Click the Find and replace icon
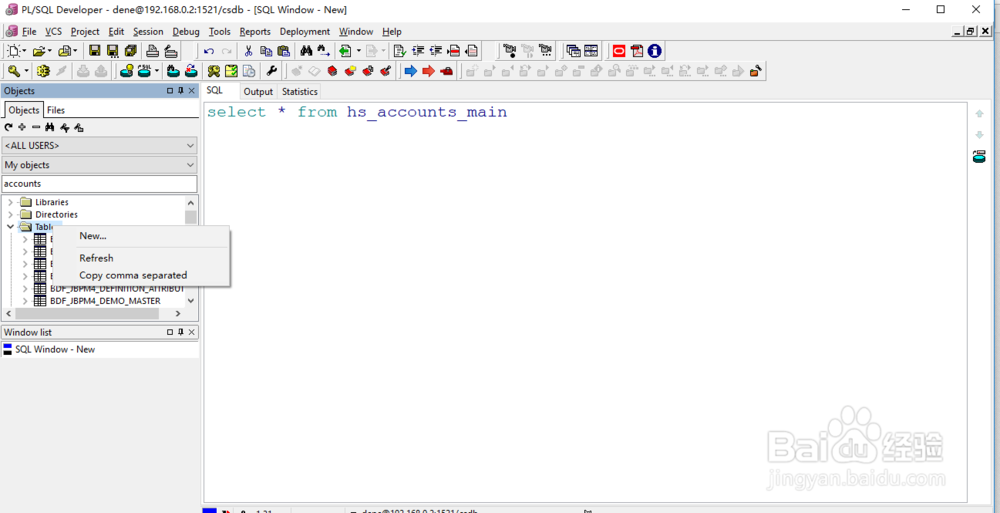 pyautogui.click(x=323, y=51)
